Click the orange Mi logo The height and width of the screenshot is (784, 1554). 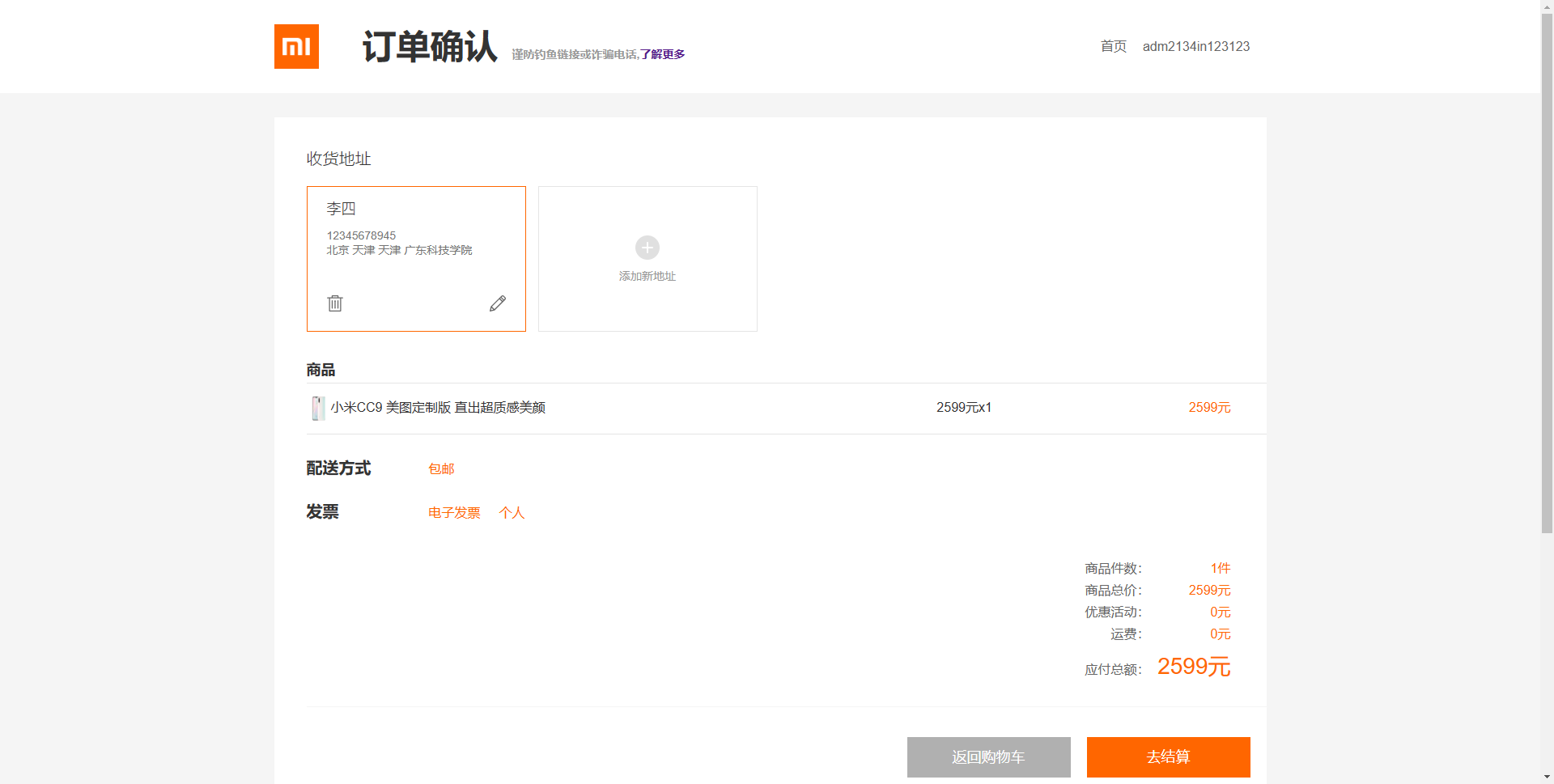(x=296, y=46)
